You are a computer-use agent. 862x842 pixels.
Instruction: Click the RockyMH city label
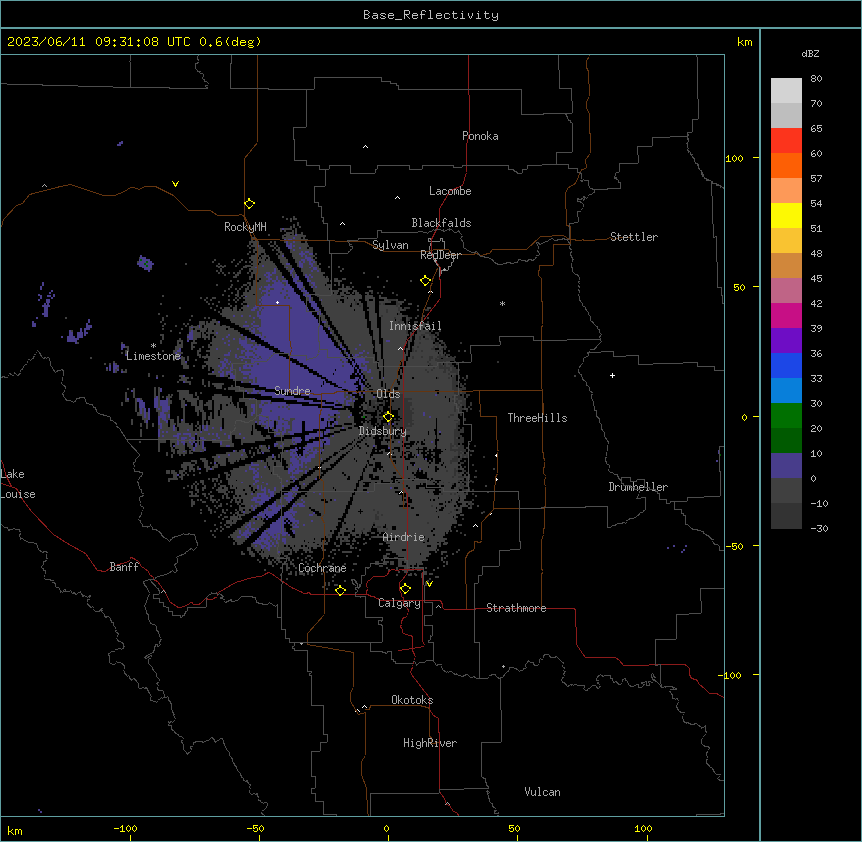pos(245,227)
